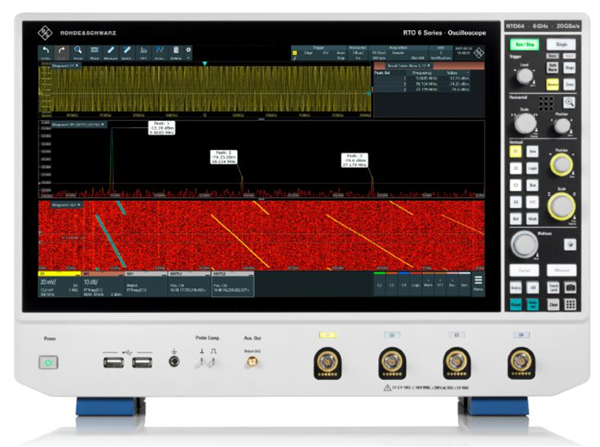Click the Delete trash icon in toolbar
600x447 pixels.
[x=176, y=51]
